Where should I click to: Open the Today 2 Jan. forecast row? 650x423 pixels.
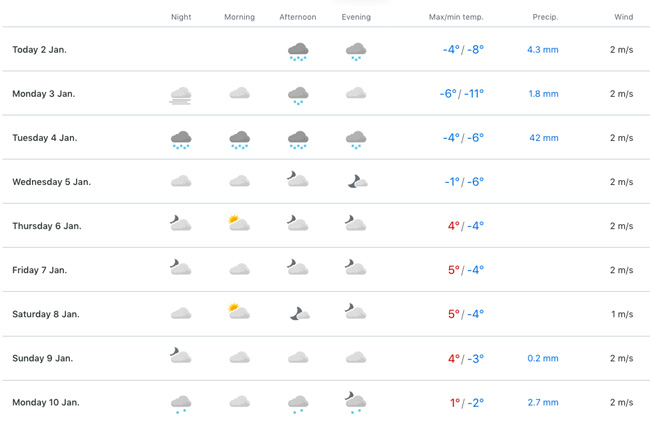(326, 49)
